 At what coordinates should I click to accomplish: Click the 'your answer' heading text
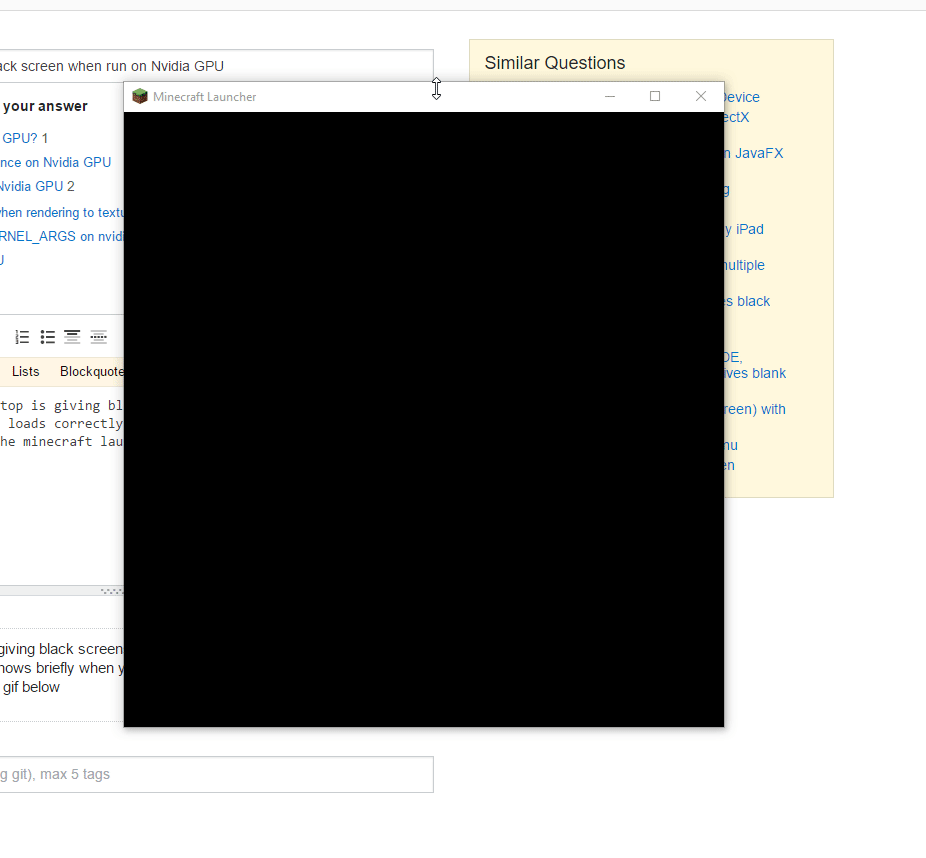click(45, 106)
